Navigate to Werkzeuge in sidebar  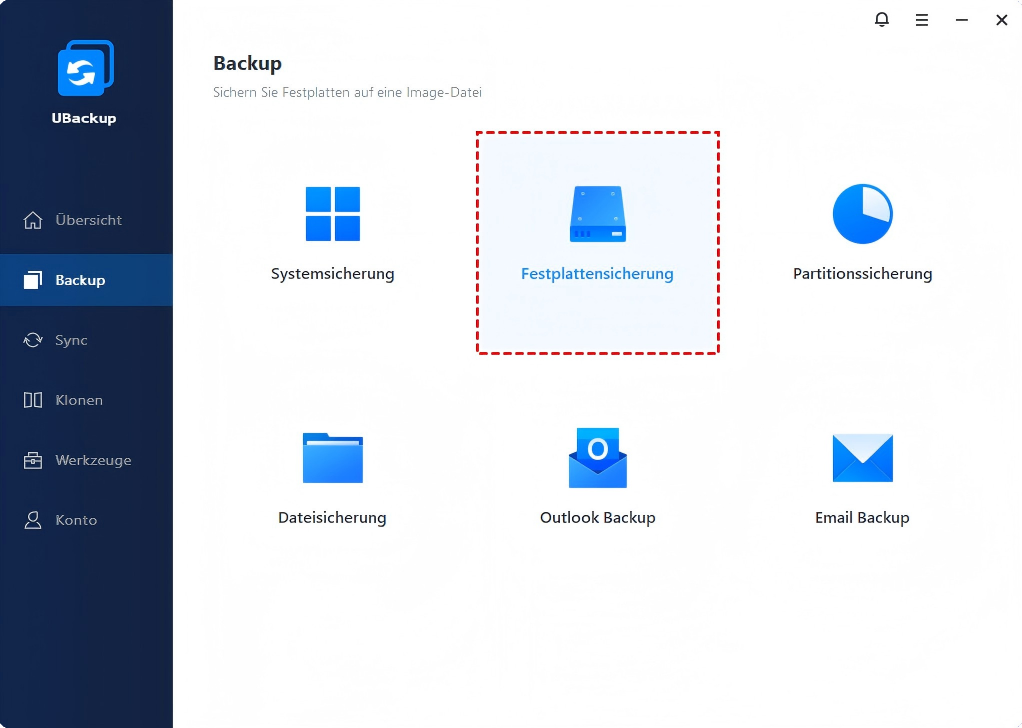93,460
